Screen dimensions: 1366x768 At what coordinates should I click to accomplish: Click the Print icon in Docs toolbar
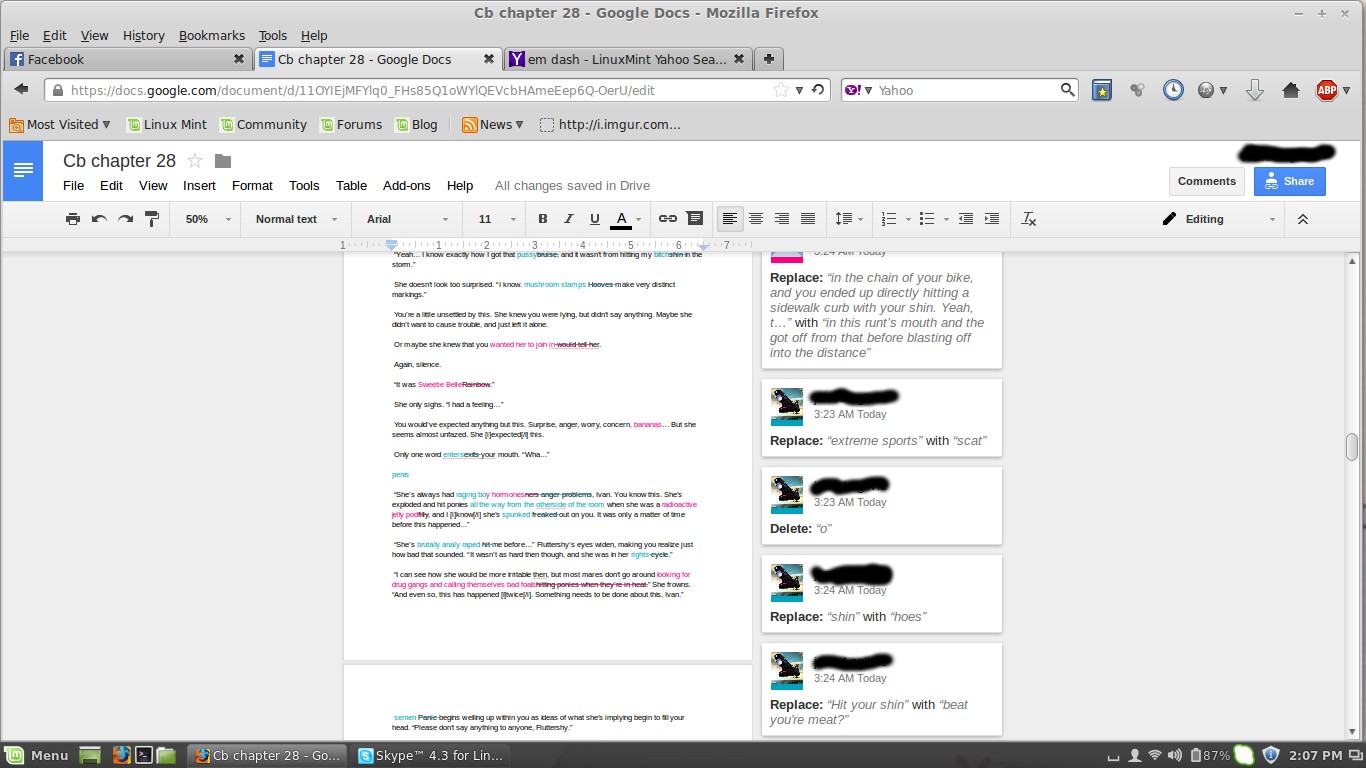[x=73, y=219]
